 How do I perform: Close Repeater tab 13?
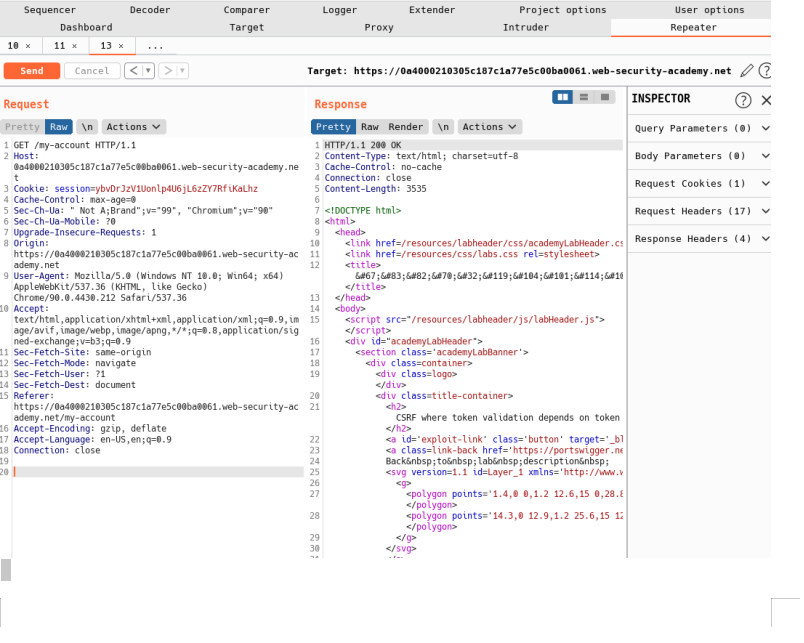coord(121,46)
